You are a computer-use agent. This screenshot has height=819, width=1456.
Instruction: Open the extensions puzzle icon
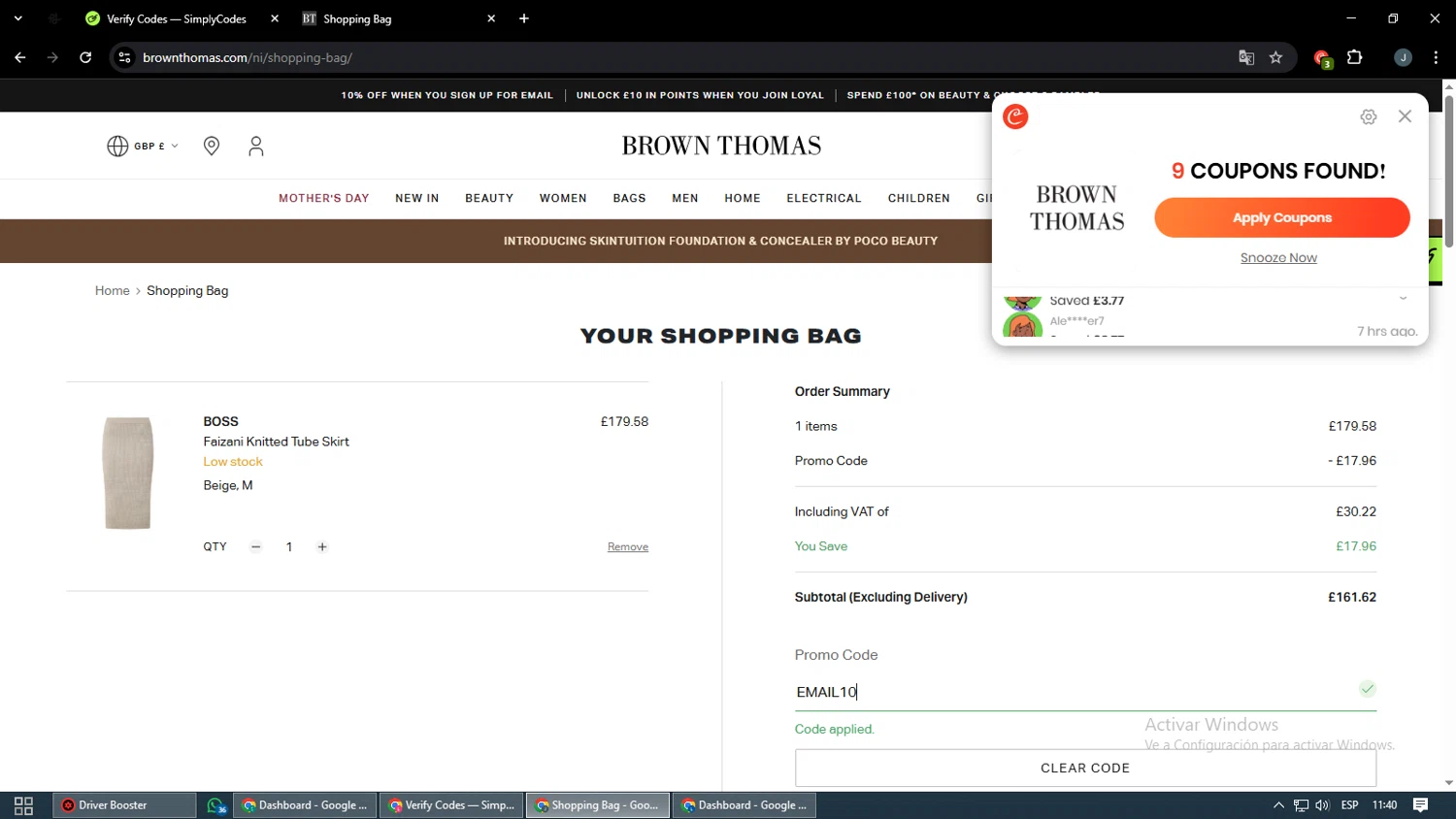coord(1355,57)
